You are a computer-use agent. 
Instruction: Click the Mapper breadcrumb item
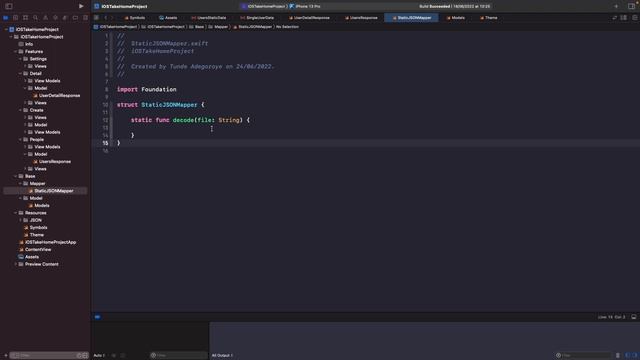(218, 27)
